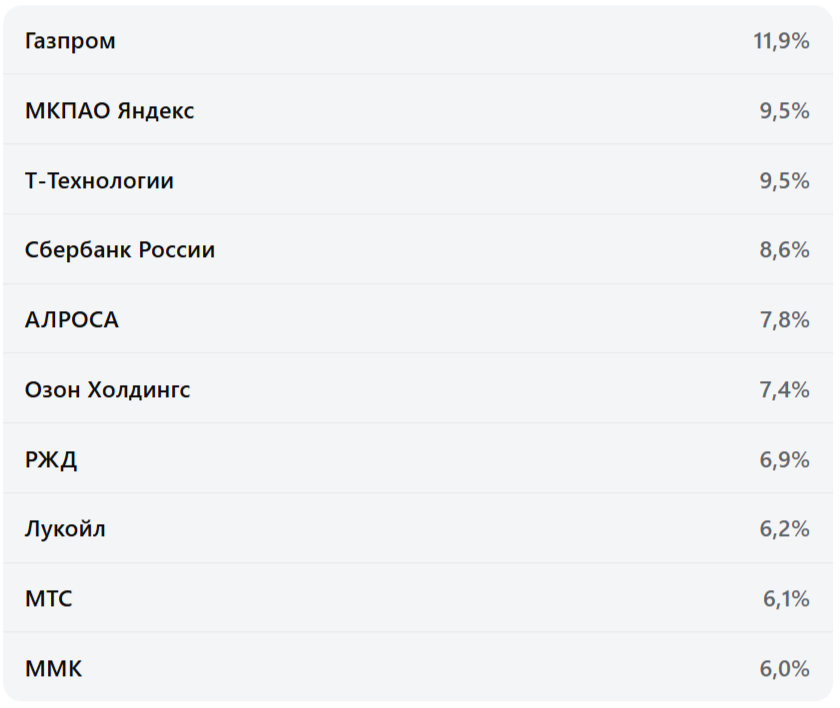This screenshot has width=840, height=708.
Task: Click the 9,5% value beside Т-Технологии
Action: point(784,181)
